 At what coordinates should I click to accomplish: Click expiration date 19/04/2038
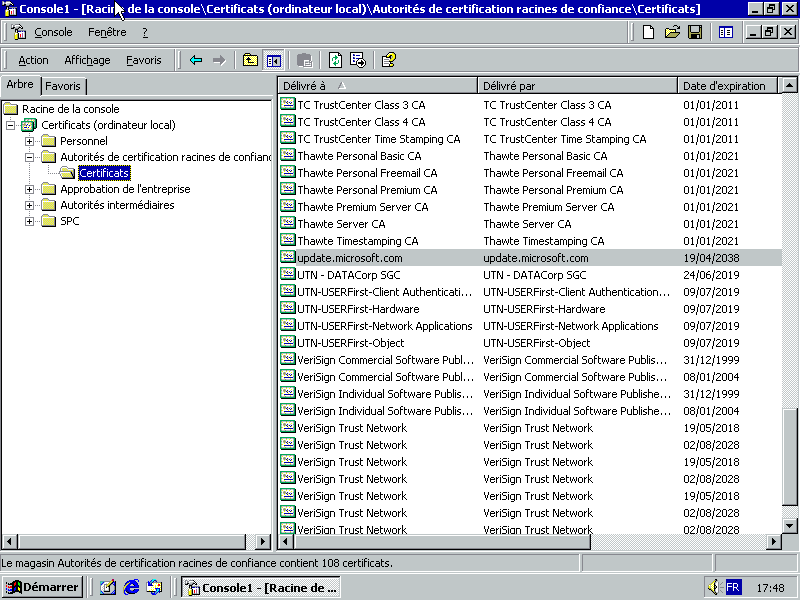pos(711,258)
